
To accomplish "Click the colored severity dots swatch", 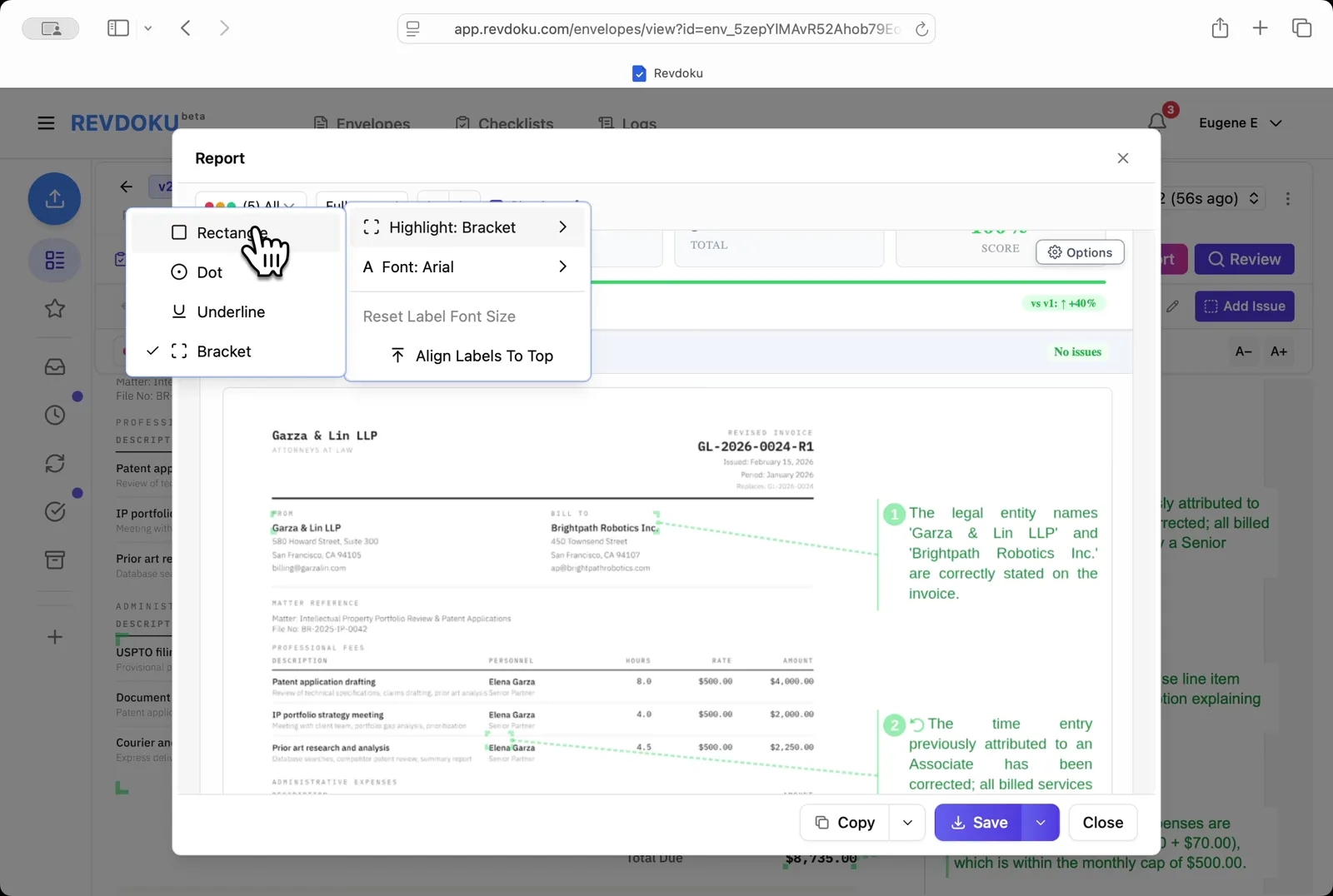I will point(221,204).
